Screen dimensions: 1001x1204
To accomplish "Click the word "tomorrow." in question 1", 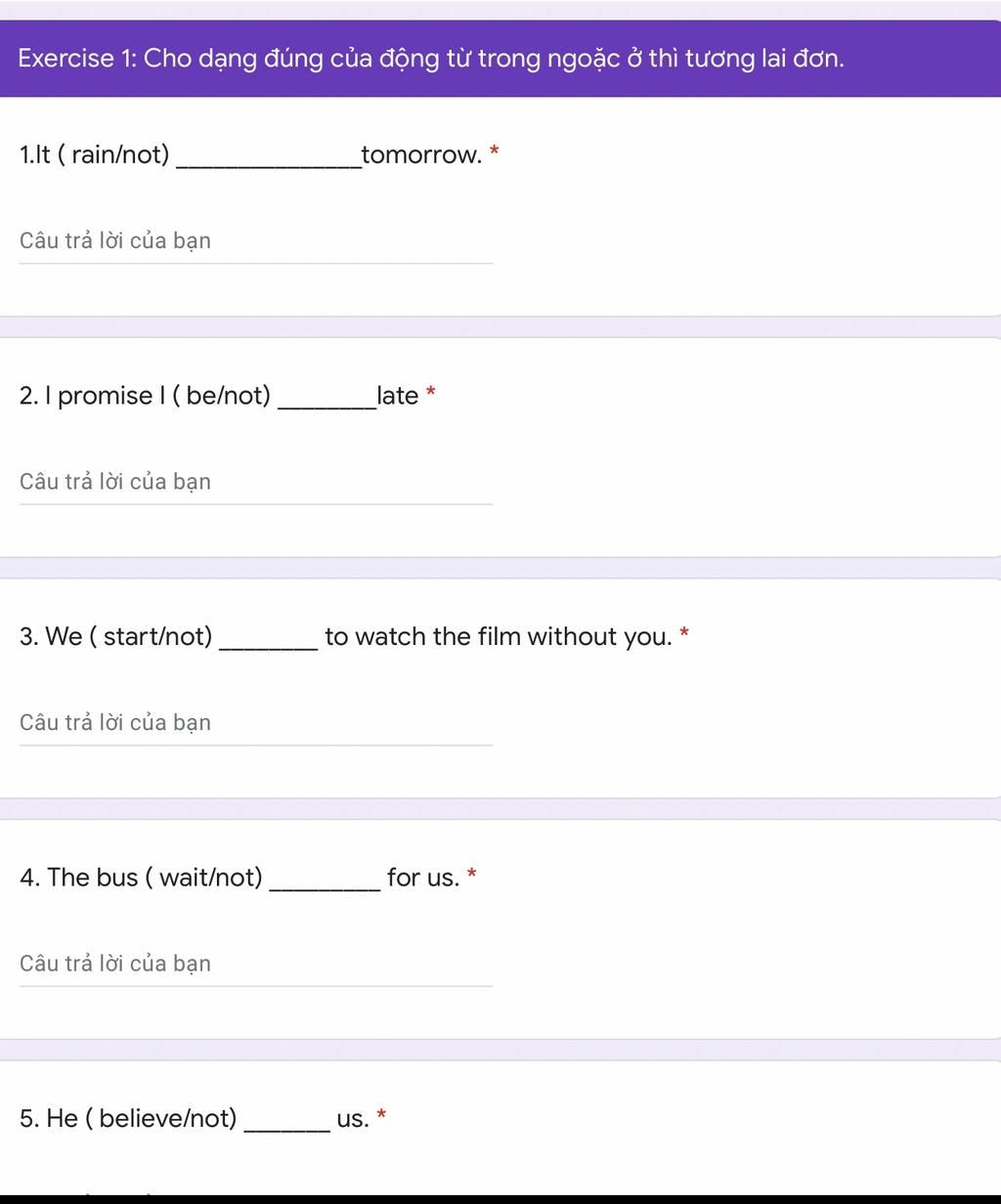I will 422,155.
